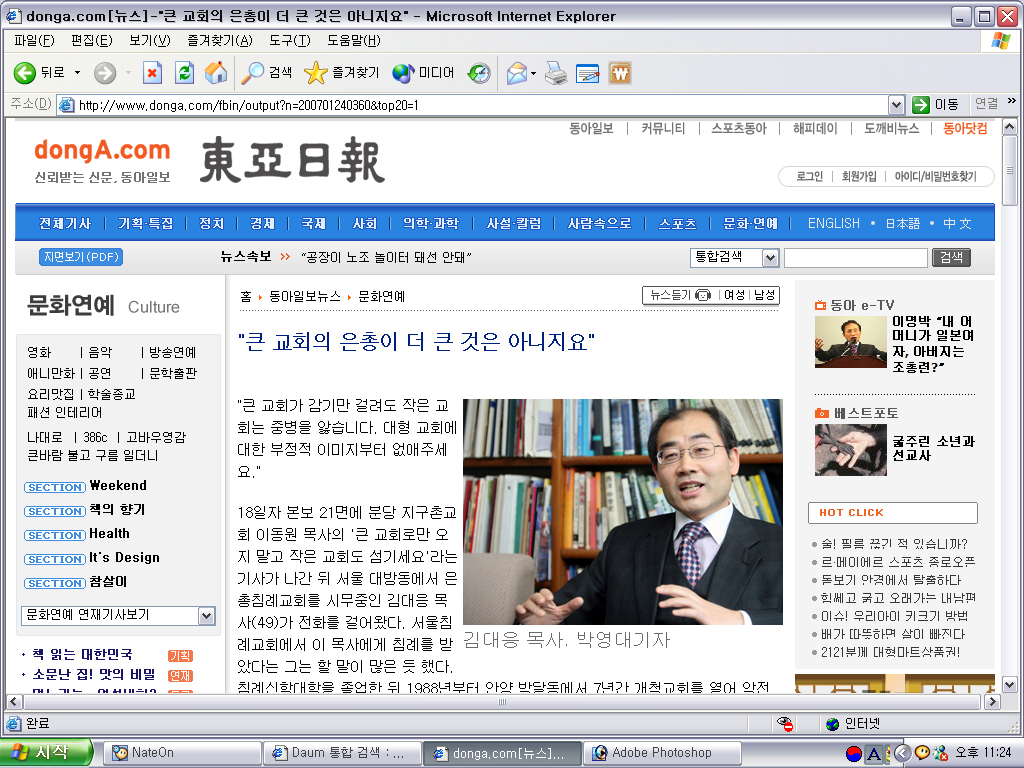Click the horizontal scrollbar right arrow

coord(992,702)
